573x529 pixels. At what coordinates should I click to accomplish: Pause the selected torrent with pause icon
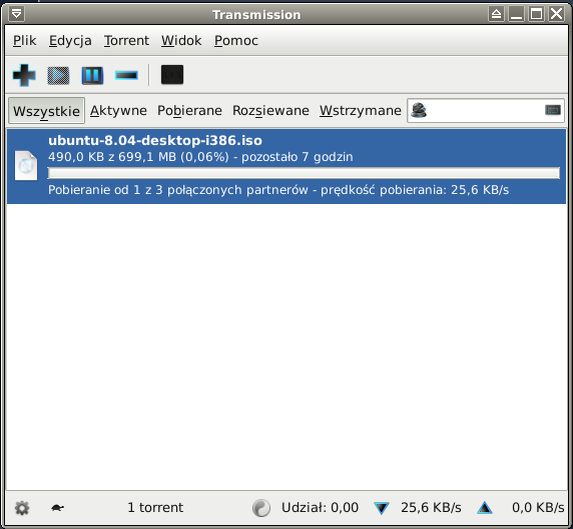pyautogui.click(x=92, y=76)
